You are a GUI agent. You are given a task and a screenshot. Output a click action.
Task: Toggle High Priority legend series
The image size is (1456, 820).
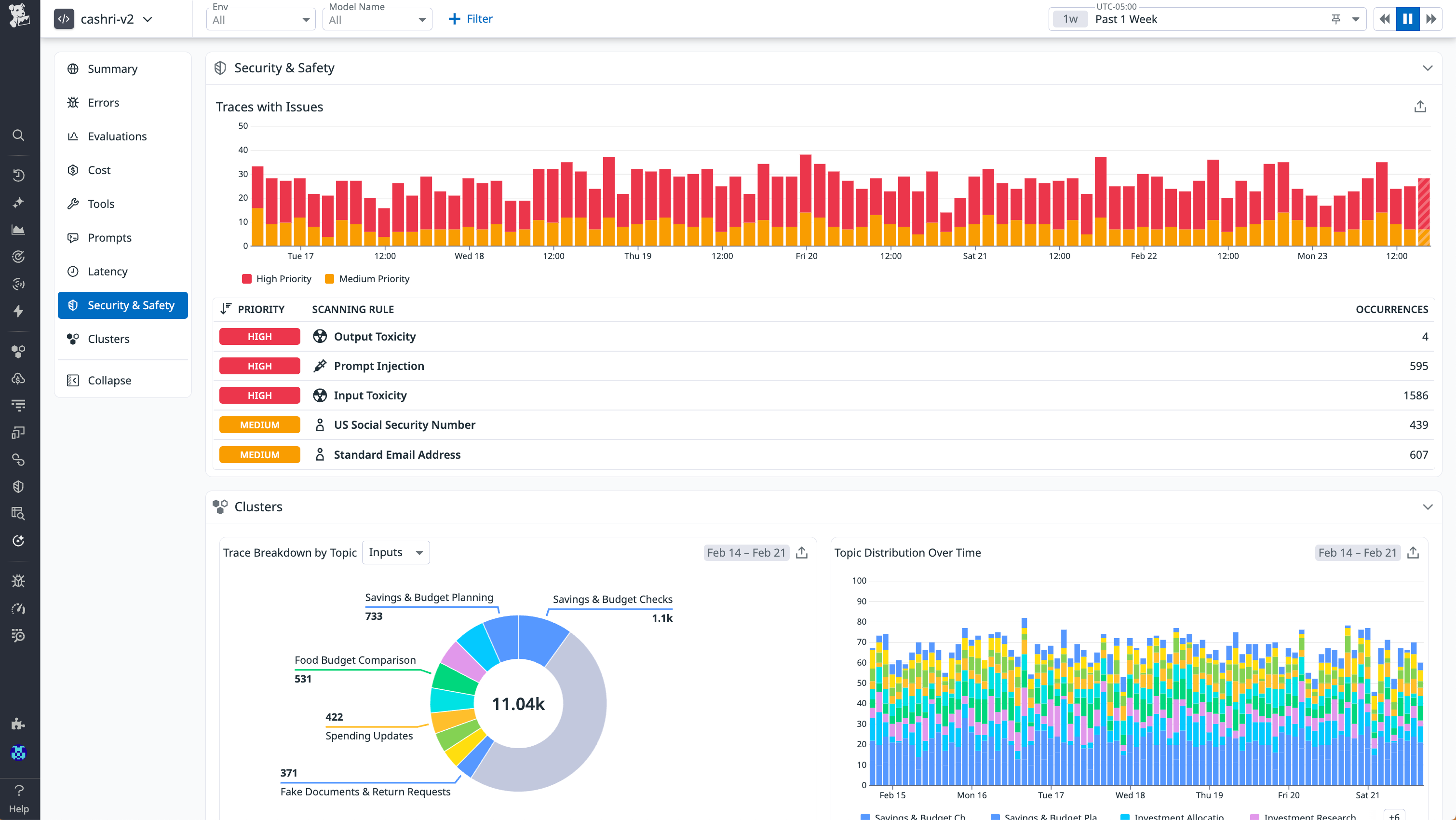(x=276, y=279)
